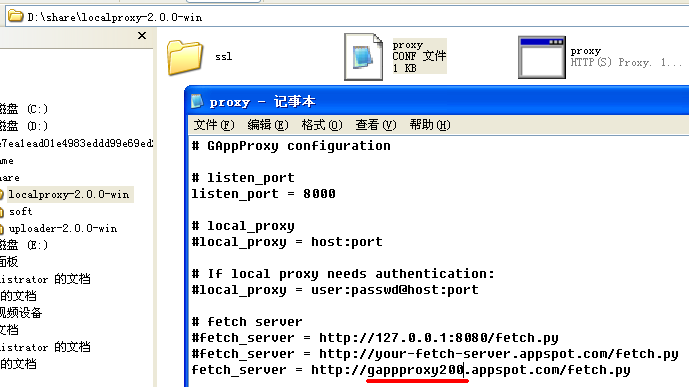The image size is (689, 387).
Task: Click the 'proxy CONF 文件 1 KB' label
Action: coord(419,56)
